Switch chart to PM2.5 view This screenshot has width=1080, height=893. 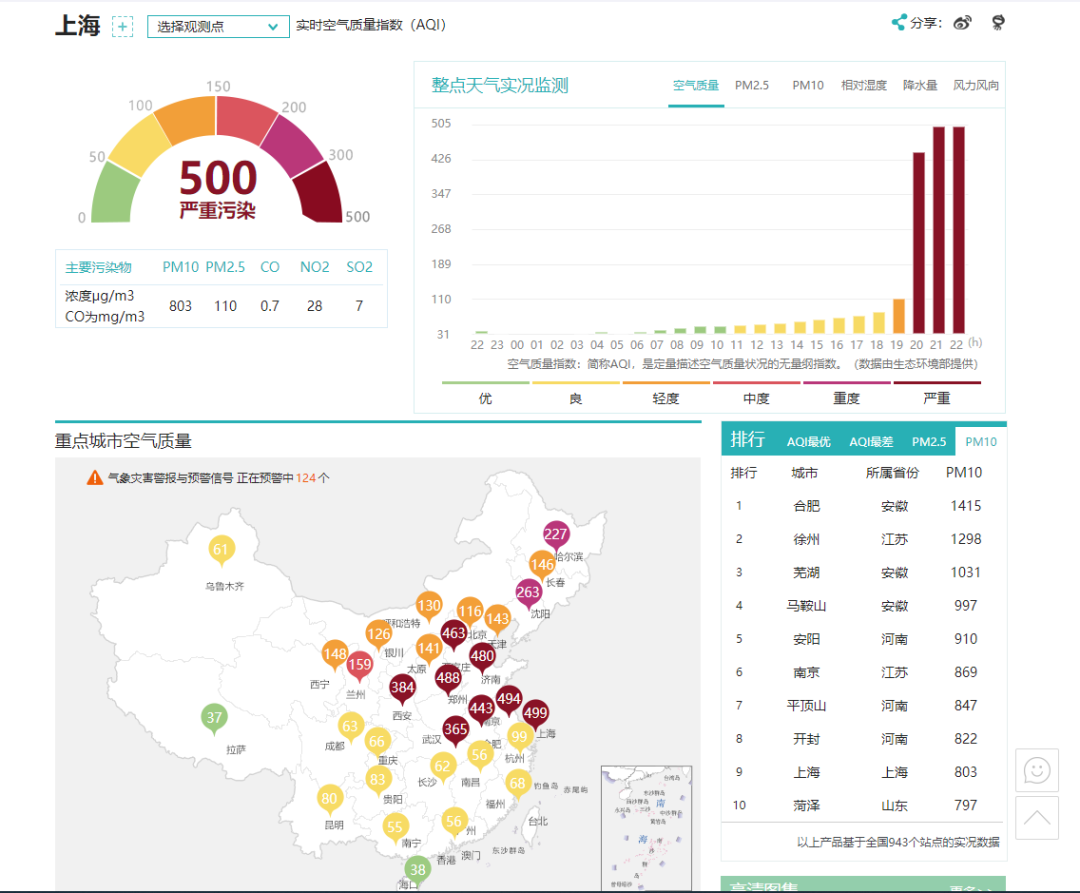click(751, 86)
